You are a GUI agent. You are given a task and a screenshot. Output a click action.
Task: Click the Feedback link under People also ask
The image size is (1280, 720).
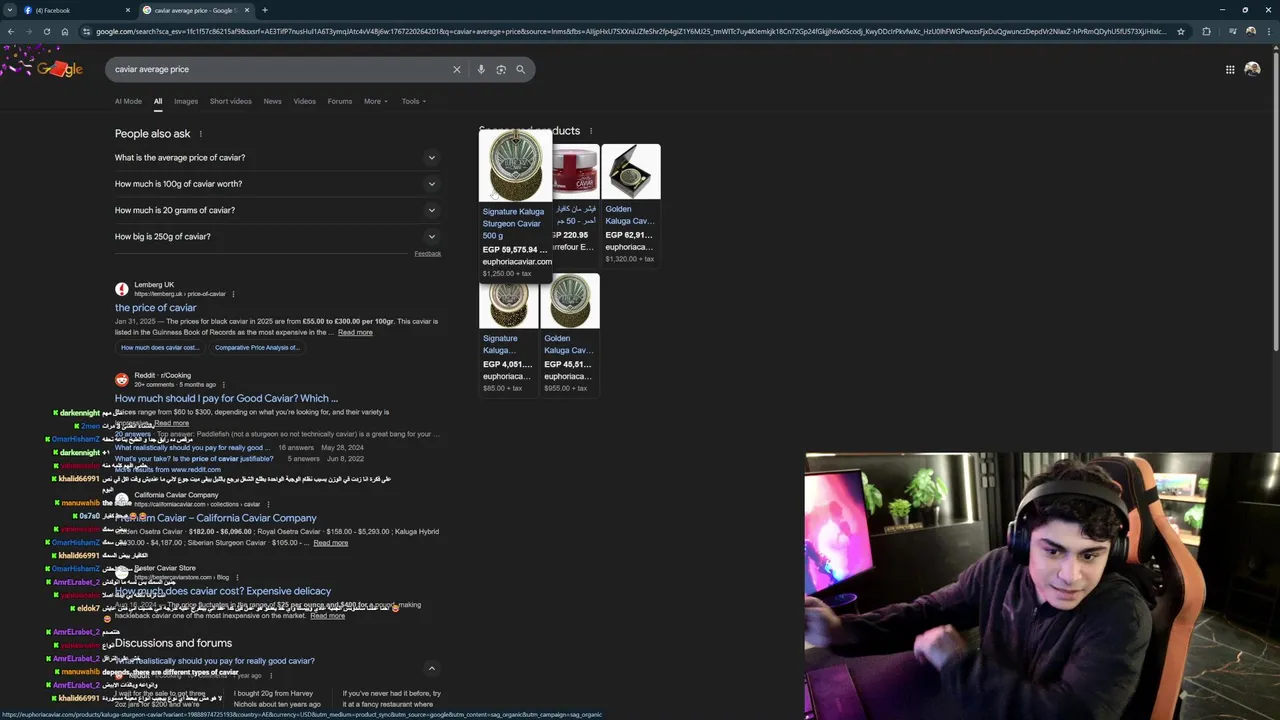coord(428,254)
